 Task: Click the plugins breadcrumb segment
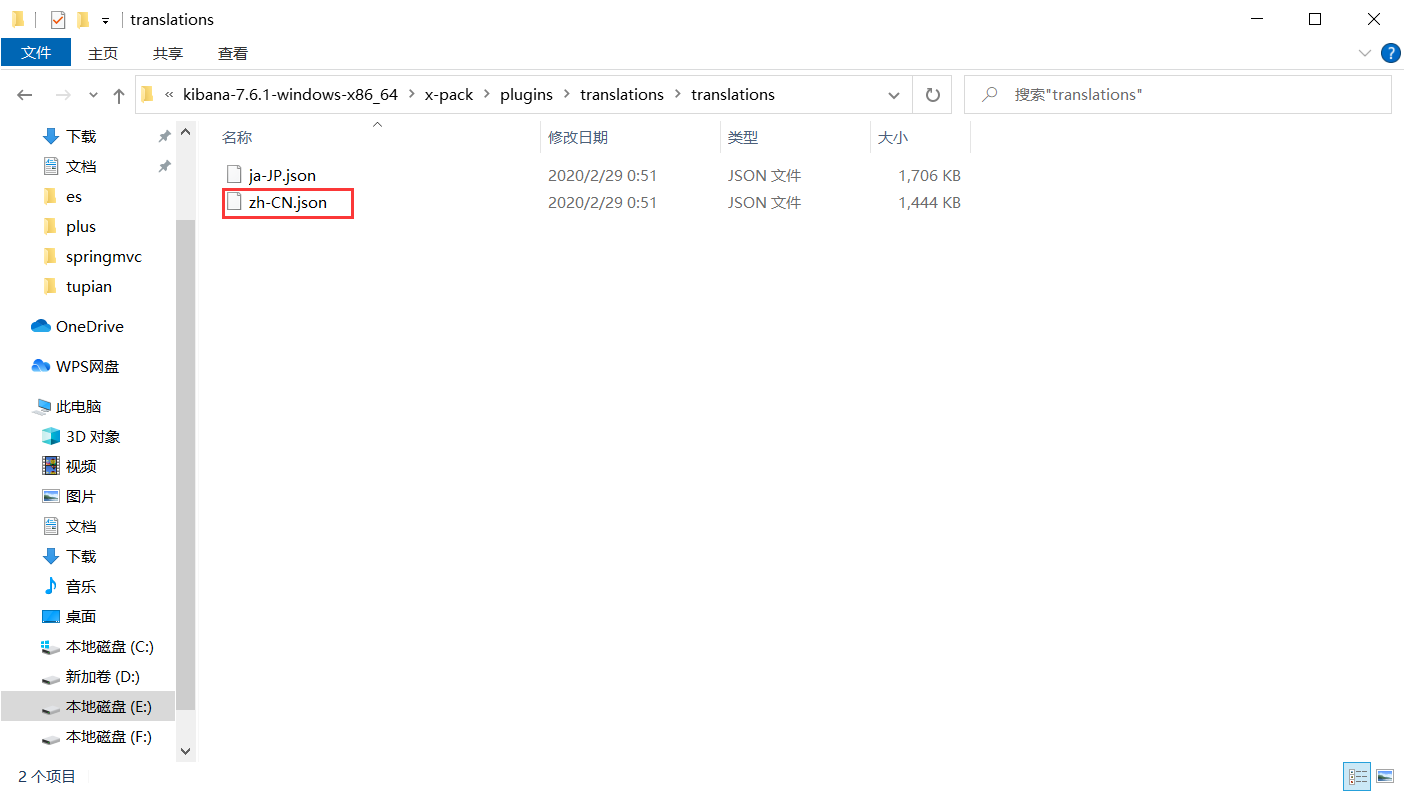point(526,94)
